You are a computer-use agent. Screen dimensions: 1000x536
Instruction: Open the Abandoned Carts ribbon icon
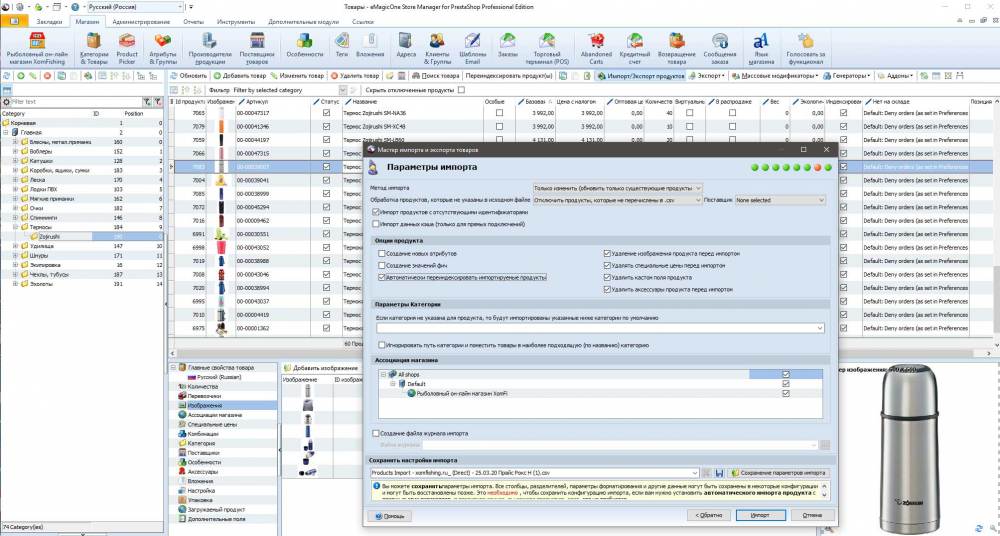tap(595, 45)
